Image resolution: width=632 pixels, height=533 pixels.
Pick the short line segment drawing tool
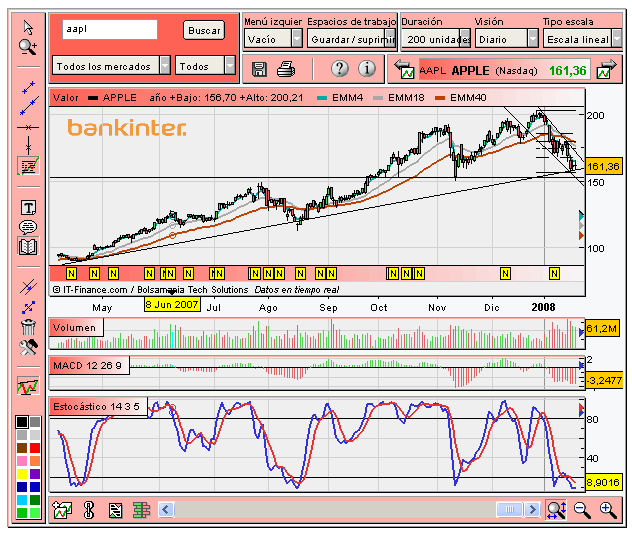click(28, 87)
